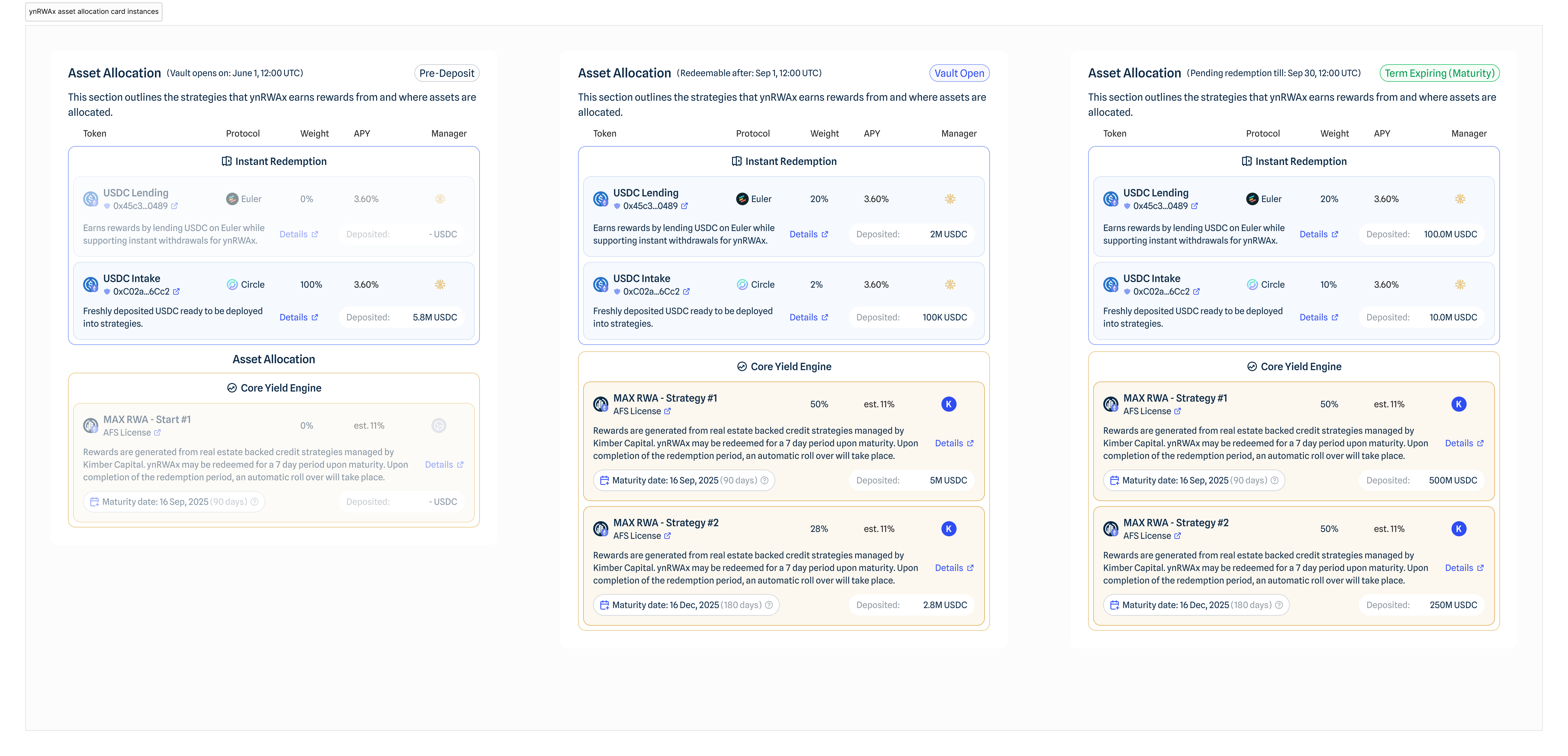Click Deposited 2M USDC value in Vault Open card

[x=948, y=234]
